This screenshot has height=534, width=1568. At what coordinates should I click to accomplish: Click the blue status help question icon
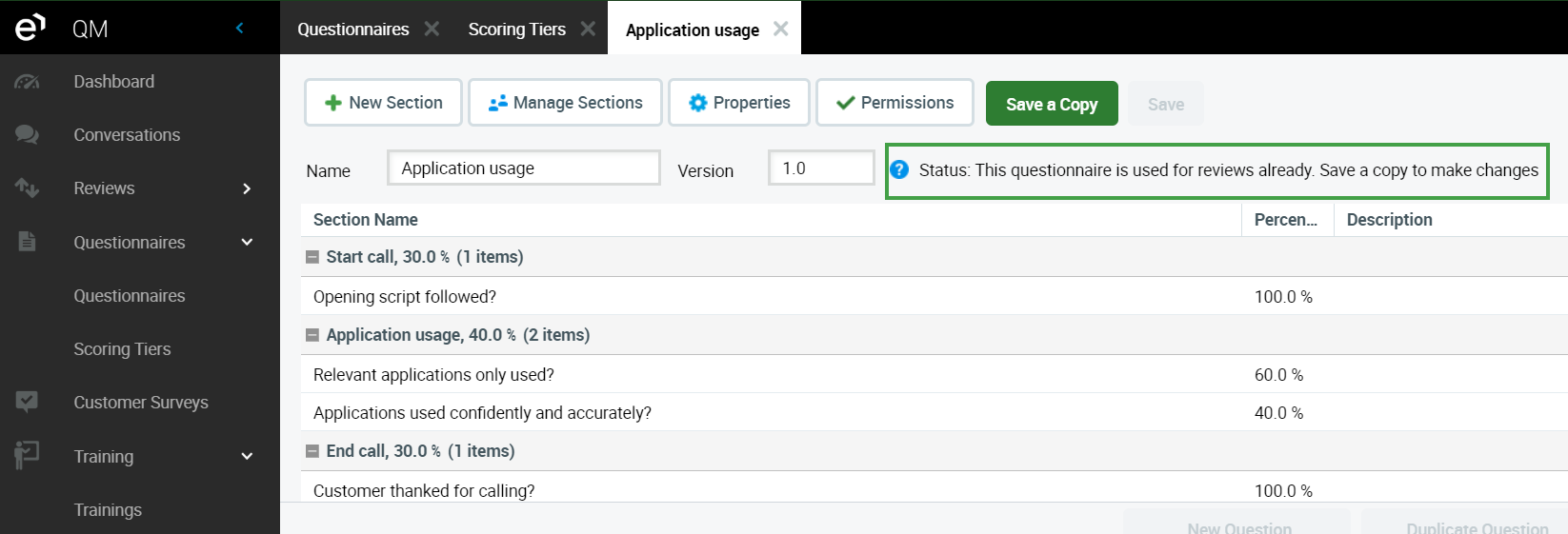[899, 169]
